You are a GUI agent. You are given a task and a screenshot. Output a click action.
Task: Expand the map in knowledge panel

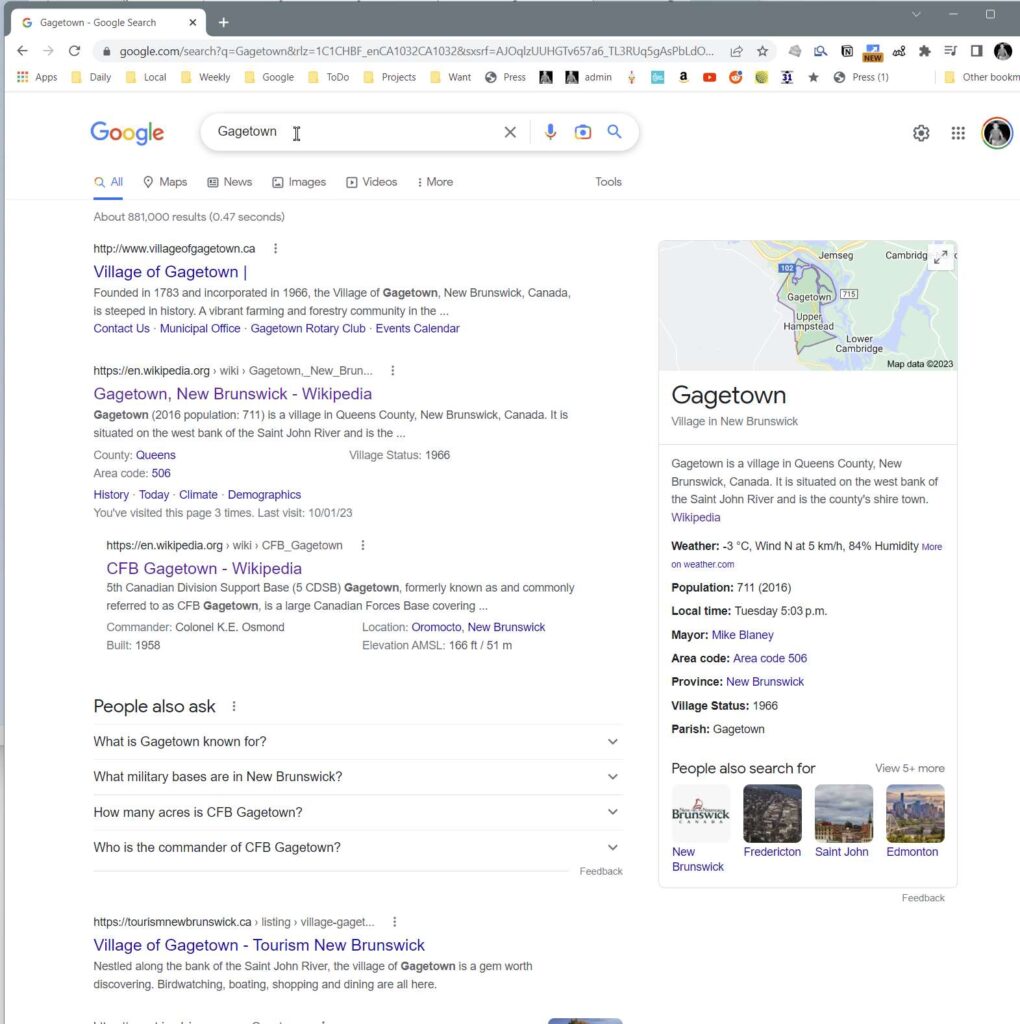click(940, 257)
